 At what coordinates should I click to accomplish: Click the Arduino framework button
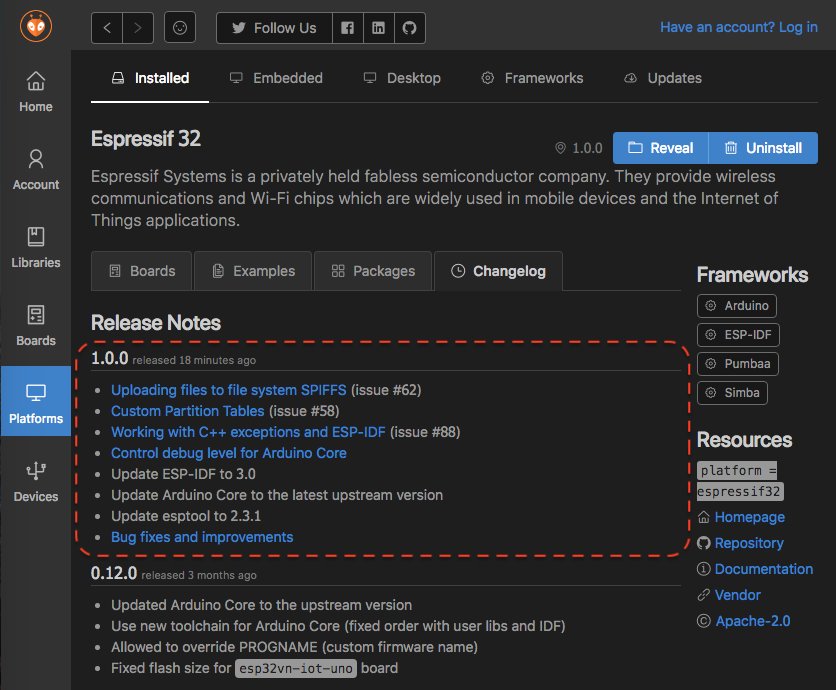[737, 306]
